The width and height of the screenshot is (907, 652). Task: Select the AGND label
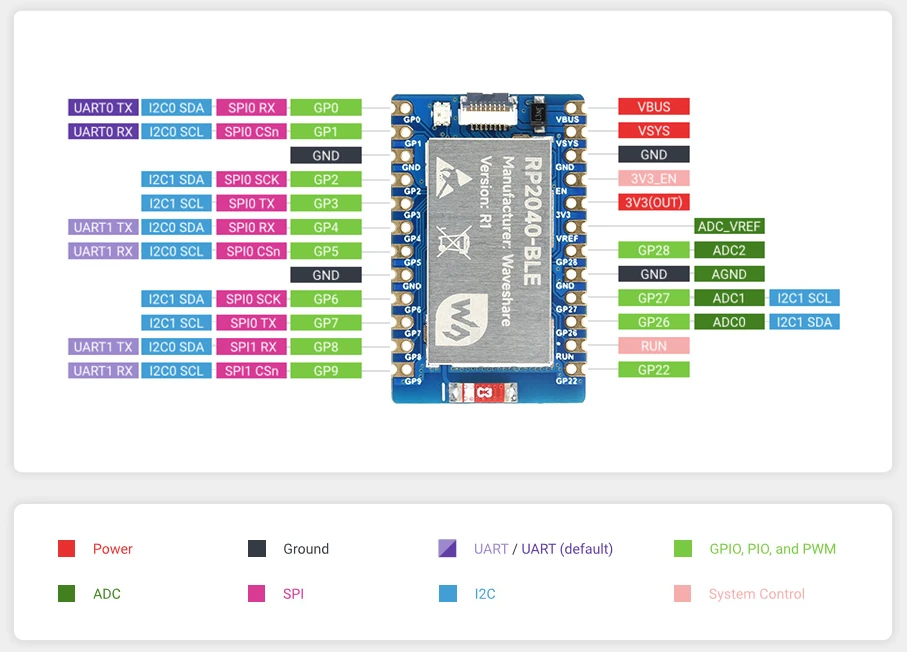(x=729, y=274)
